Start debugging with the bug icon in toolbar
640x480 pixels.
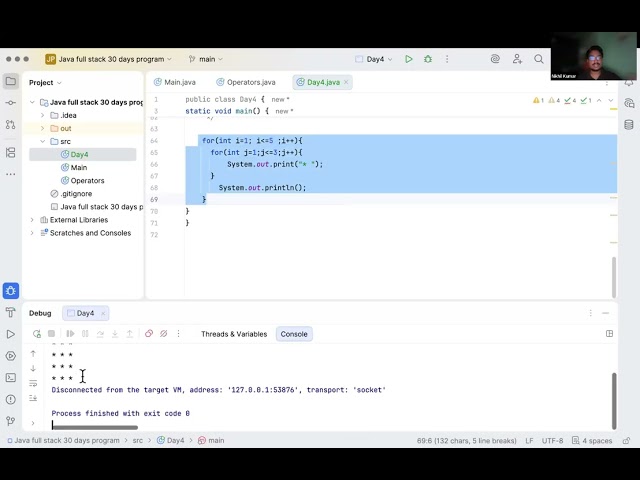[x=428, y=59]
